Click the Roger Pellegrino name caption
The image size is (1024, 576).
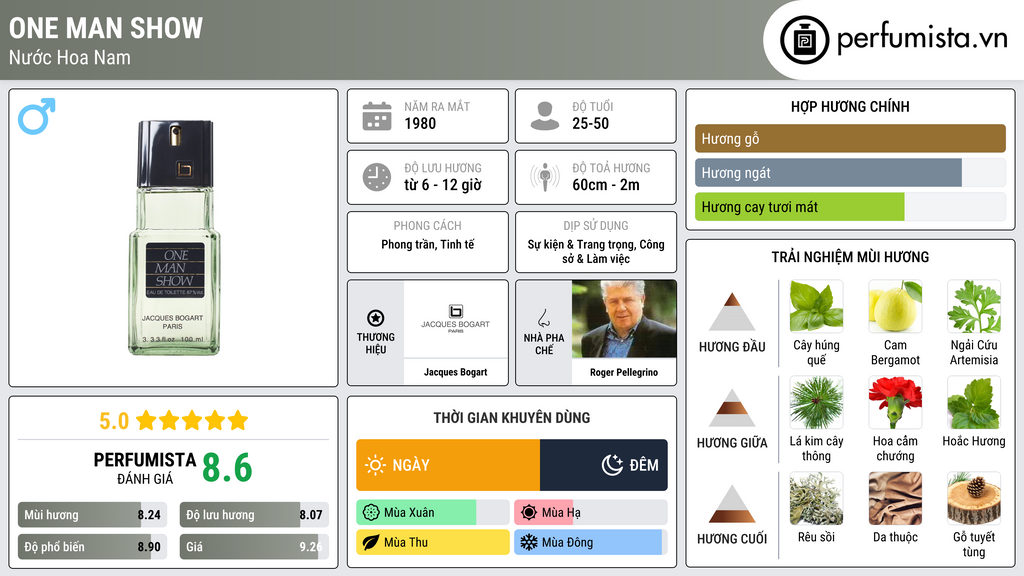pos(624,372)
